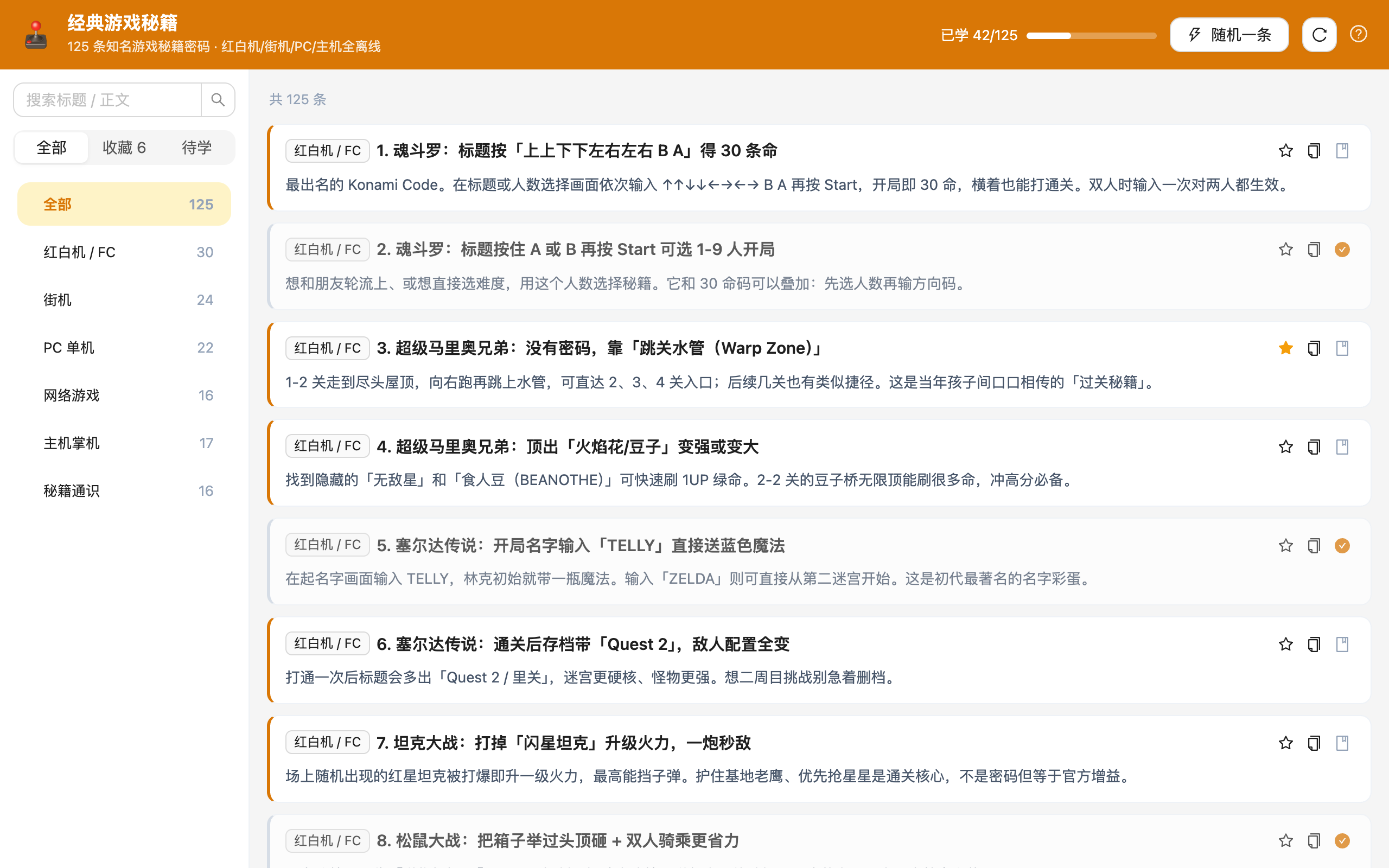Star tip 7 Battle City star tank
The width and height of the screenshot is (1389, 868).
(1286, 743)
